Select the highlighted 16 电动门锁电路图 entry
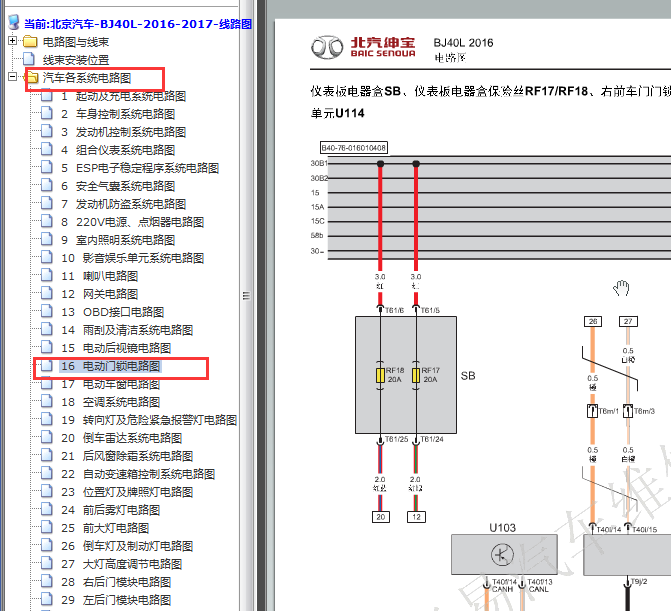 click(110, 366)
